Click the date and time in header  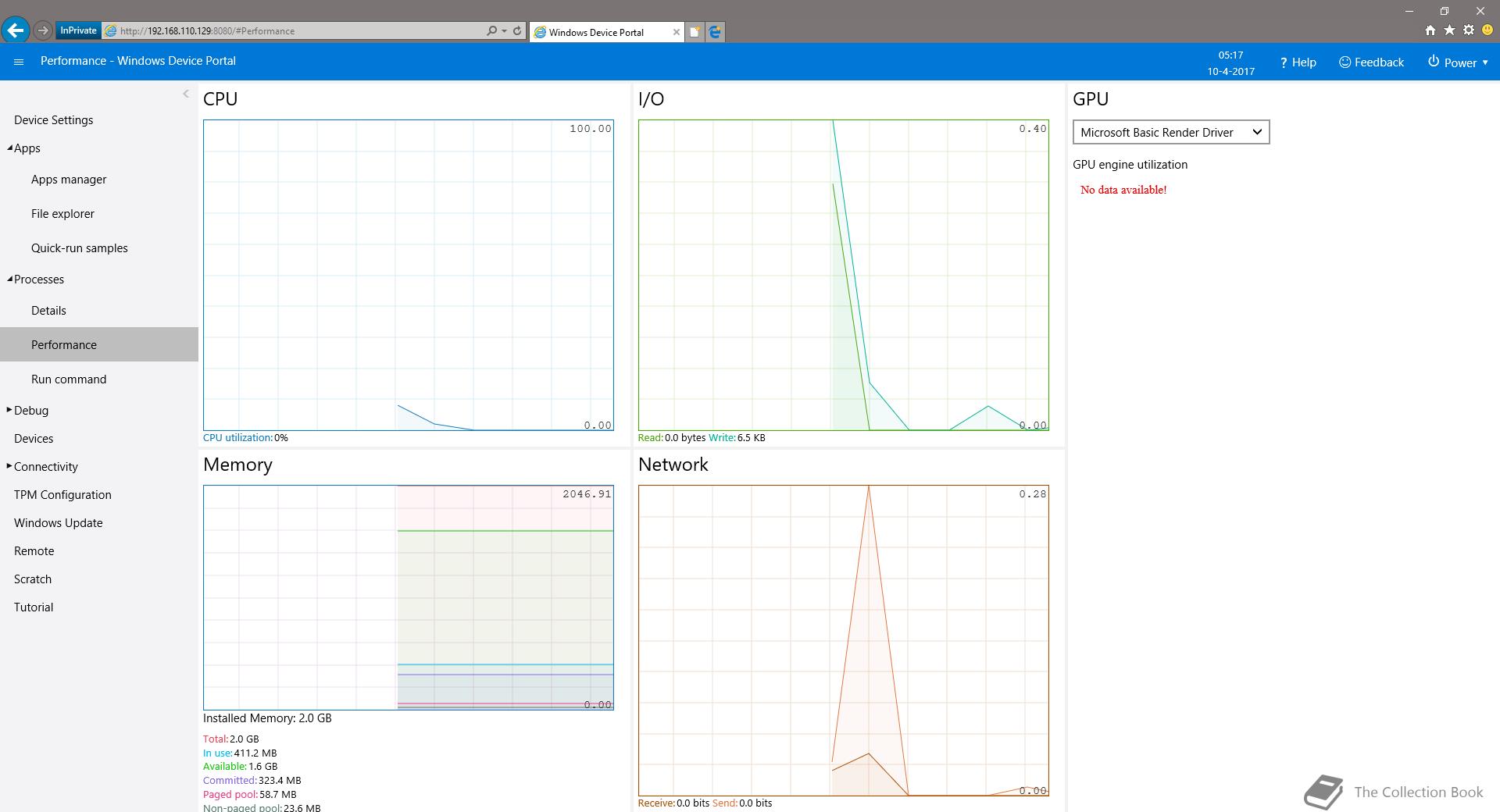pyautogui.click(x=1230, y=62)
